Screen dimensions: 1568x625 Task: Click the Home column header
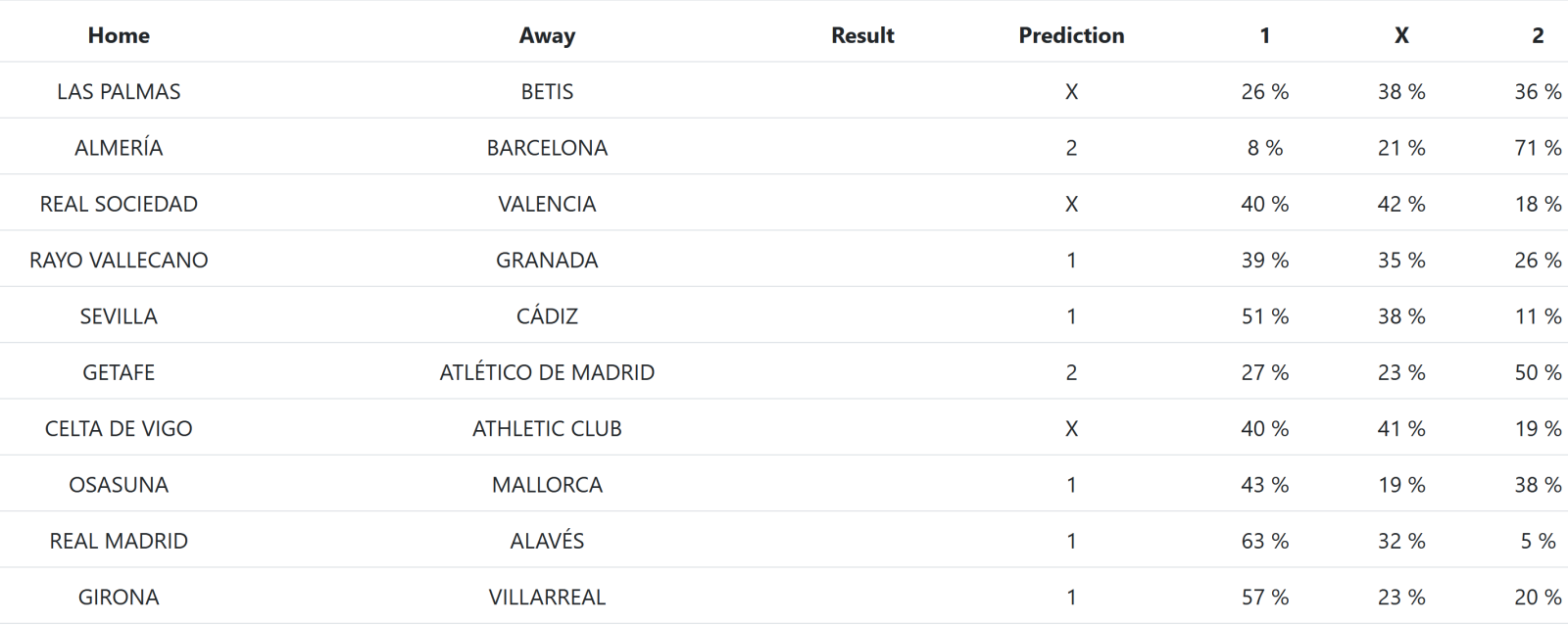click(x=119, y=35)
